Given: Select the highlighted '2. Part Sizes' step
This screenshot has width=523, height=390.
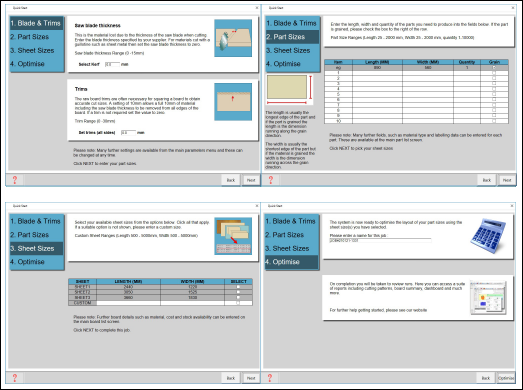Looking at the screenshot, I should click(x=292, y=37).
